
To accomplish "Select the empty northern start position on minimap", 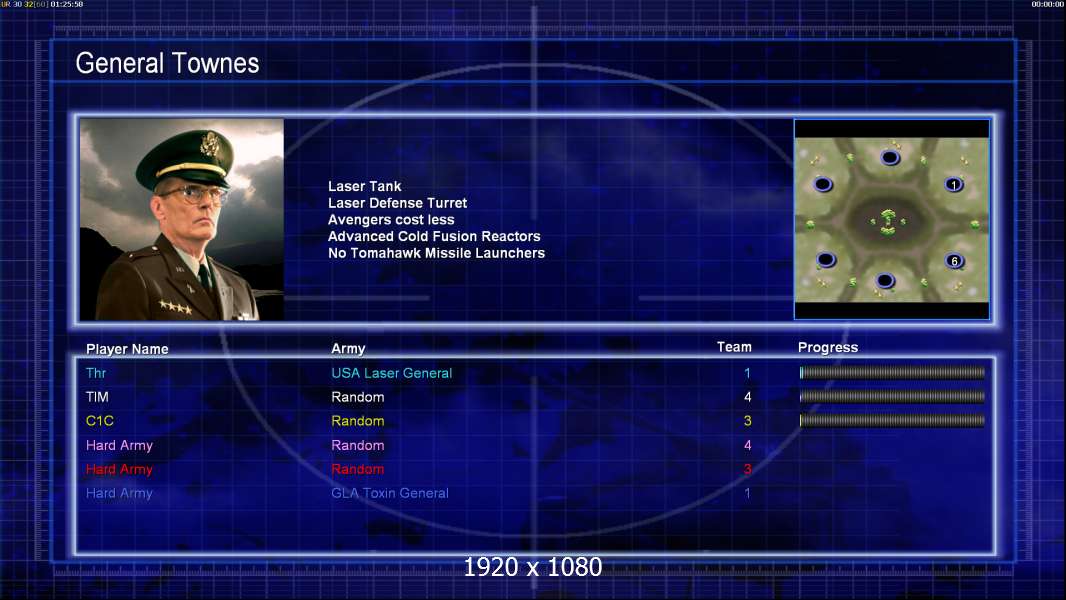I will 890,158.
